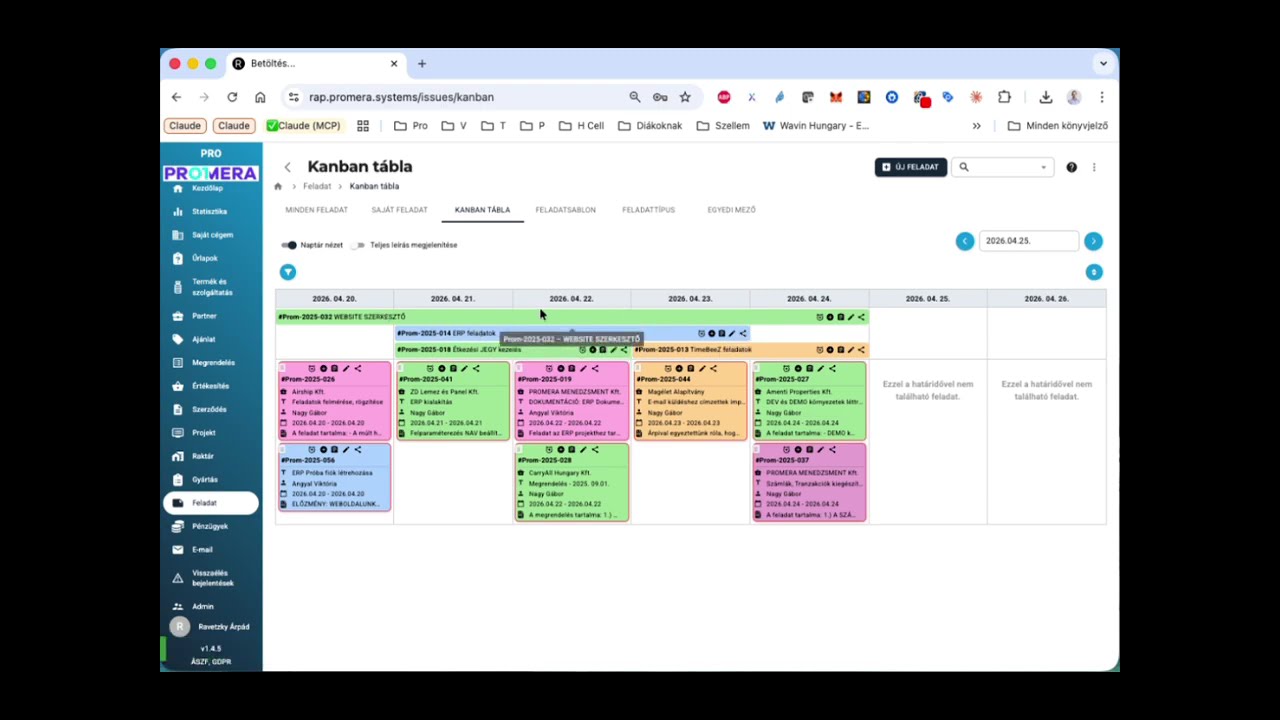This screenshot has height=720, width=1280.
Task: Click the date field 2026.04.25.
Action: (1028, 241)
